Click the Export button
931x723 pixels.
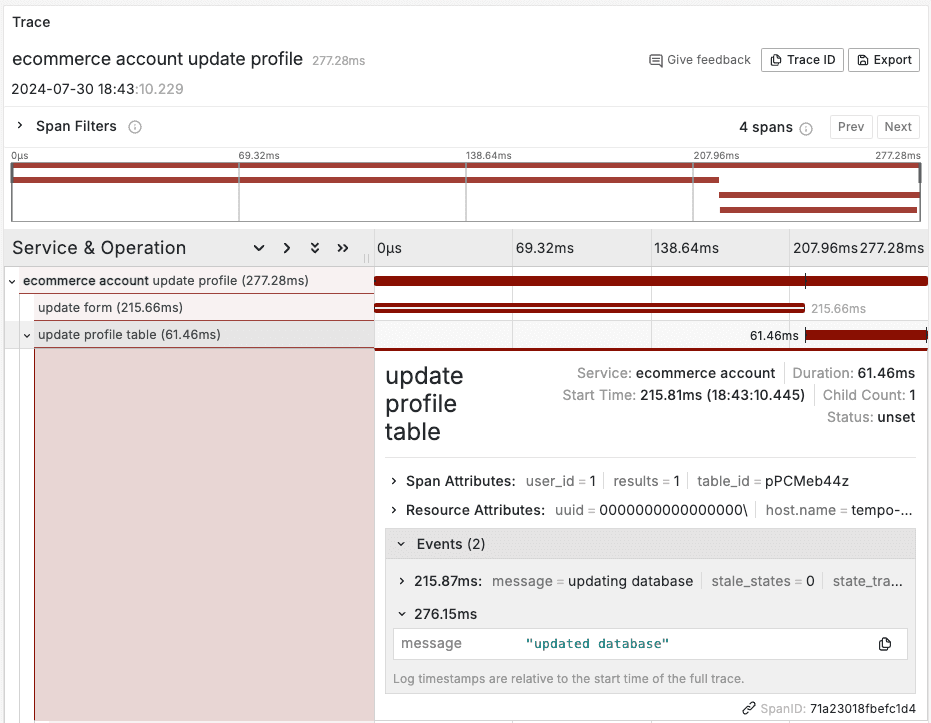tap(884, 59)
